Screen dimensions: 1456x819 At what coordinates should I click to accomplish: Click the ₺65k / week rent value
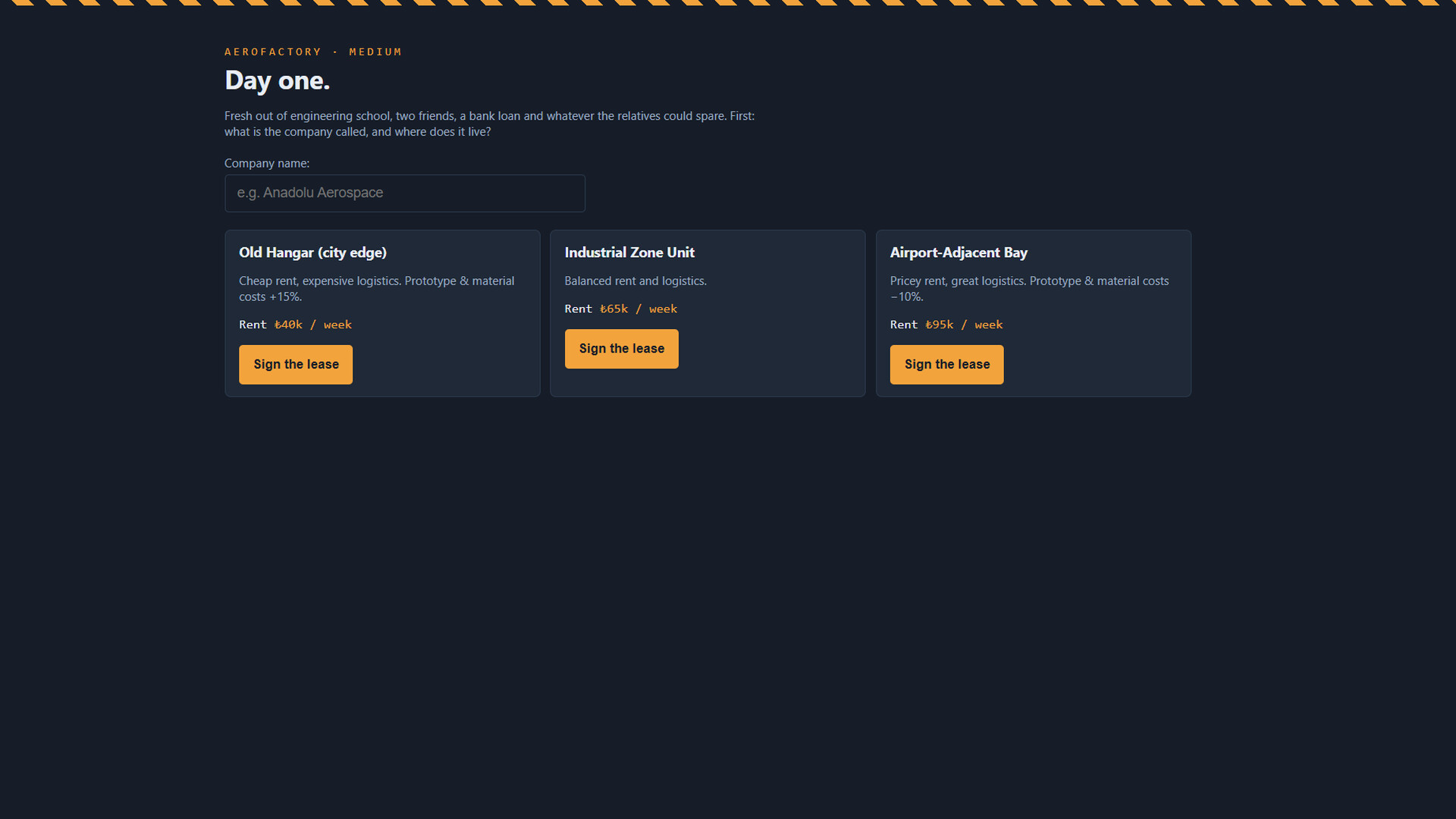tap(639, 309)
